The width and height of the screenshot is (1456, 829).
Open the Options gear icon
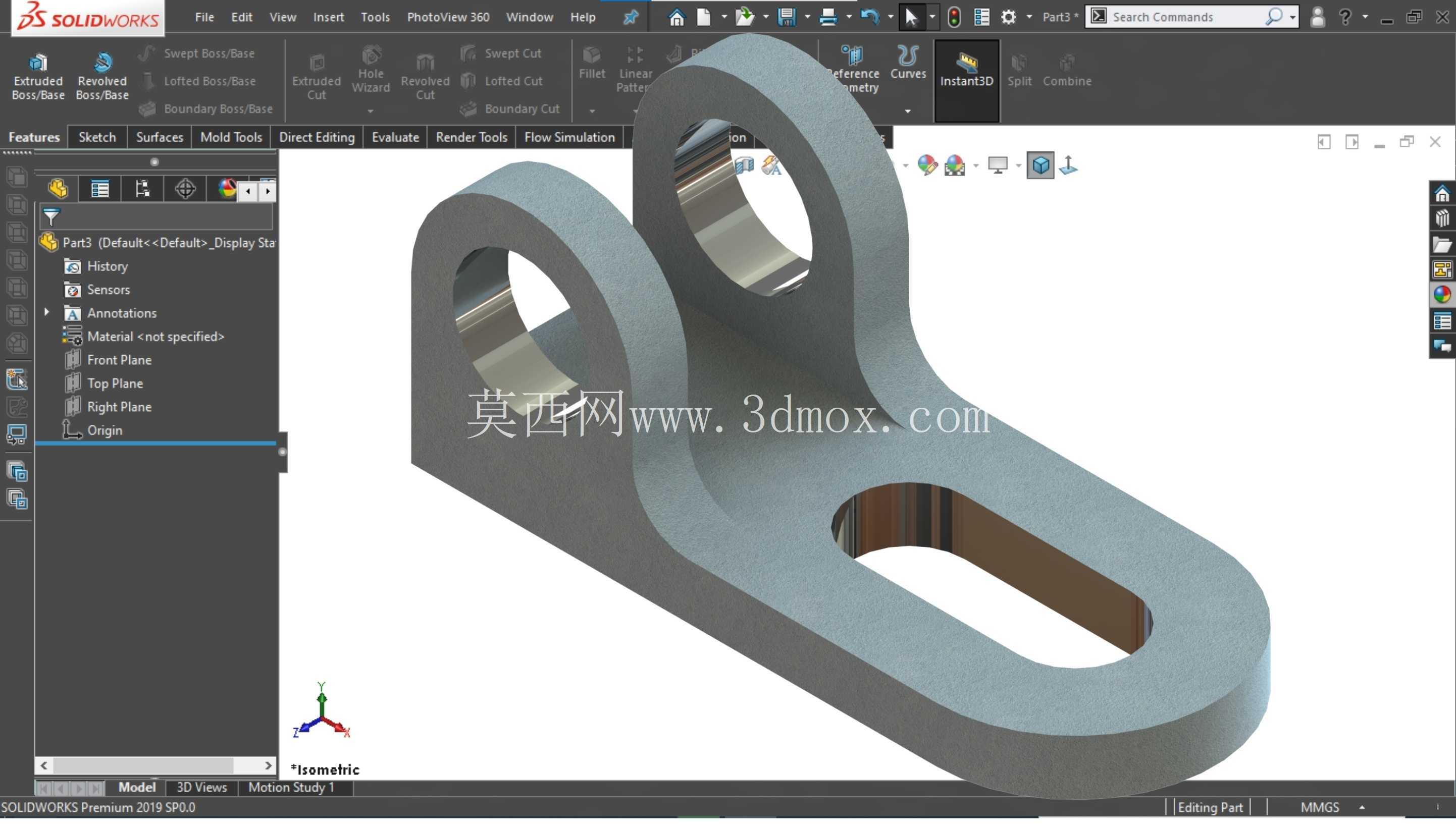1008,17
